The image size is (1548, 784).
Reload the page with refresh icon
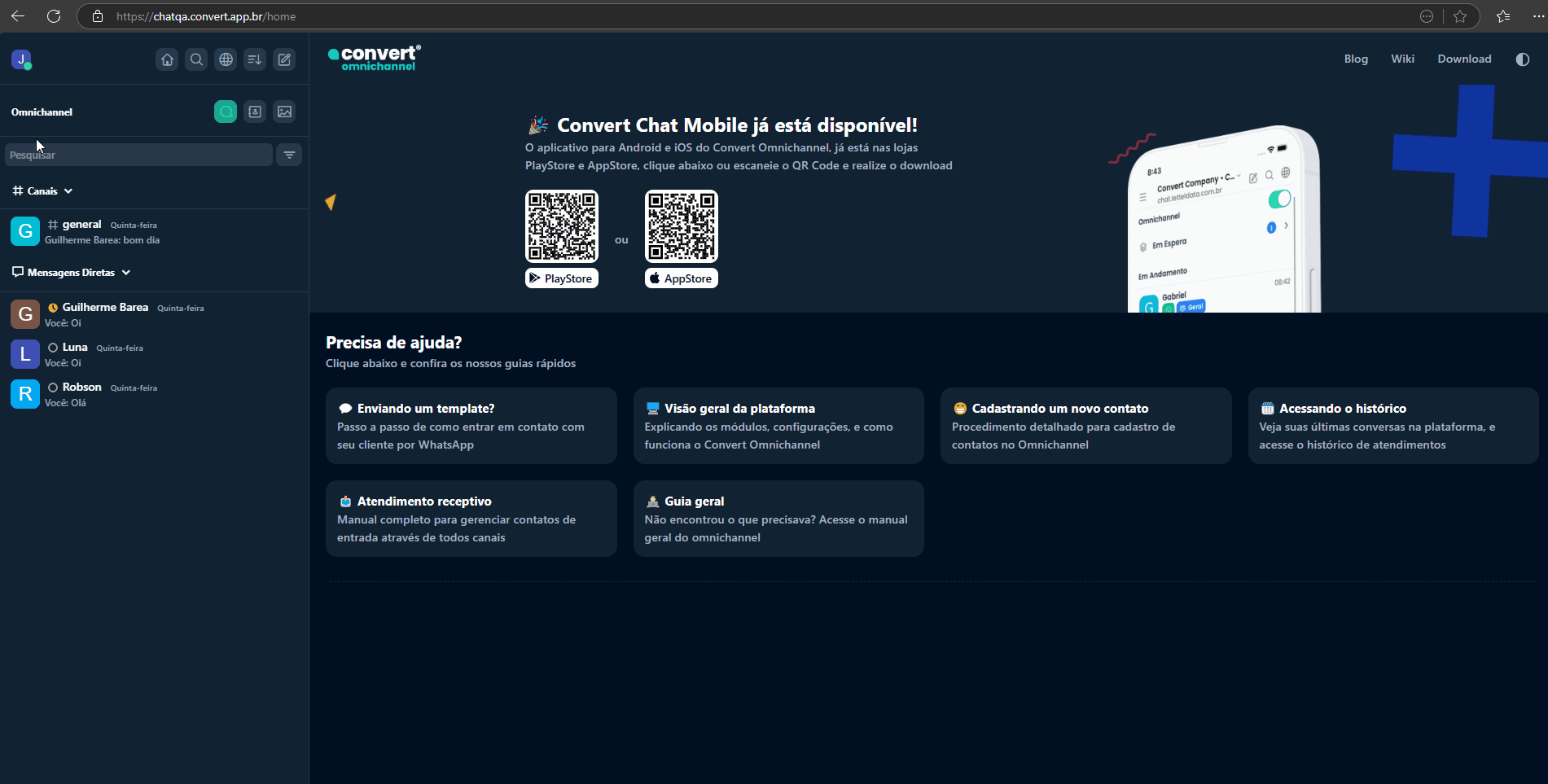coord(54,16)
